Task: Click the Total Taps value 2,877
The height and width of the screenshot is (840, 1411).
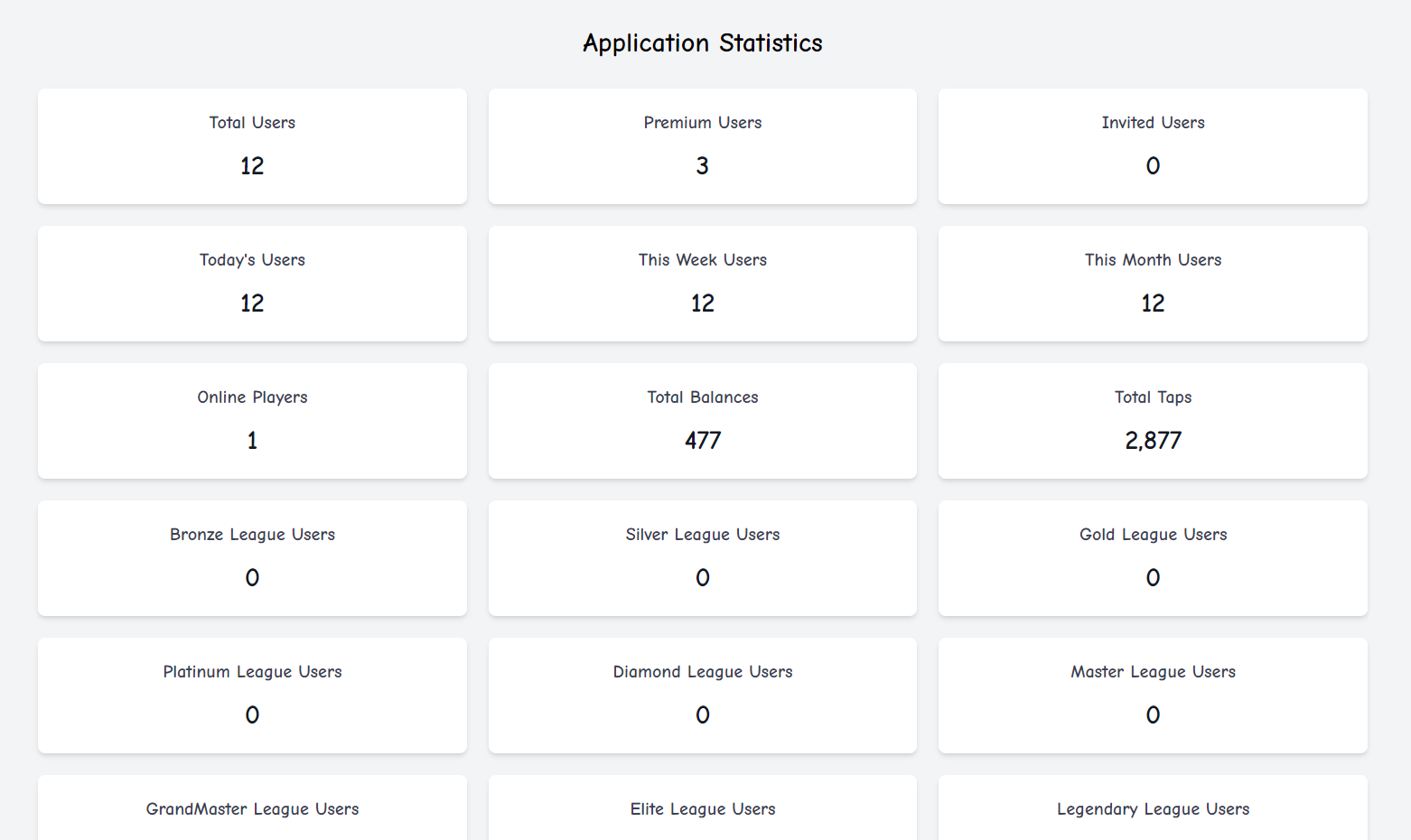Action: 1153,441
